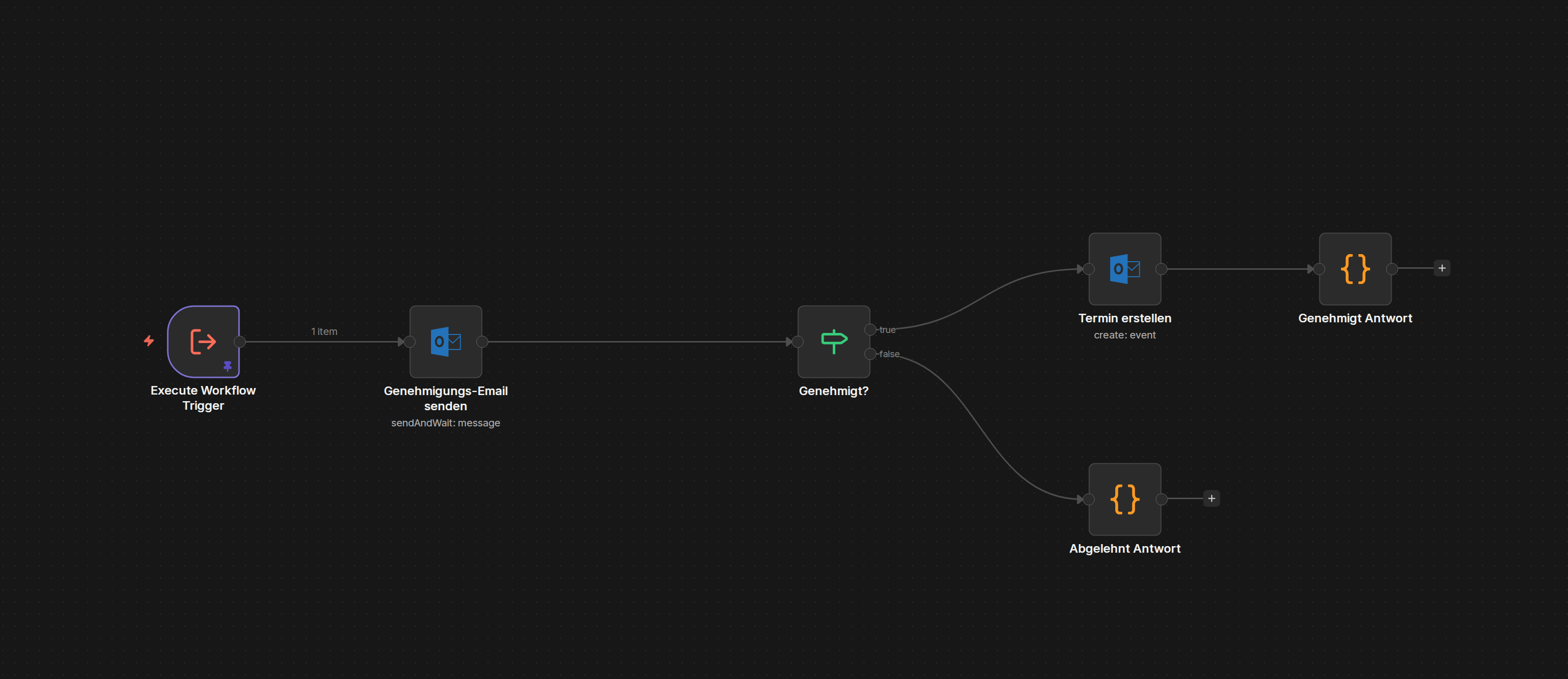Viewport: 1568px width, 679px height.
Task: Click the false output connector of Genehmigt?
Action: pyautogui.click(x=871, y=354)
